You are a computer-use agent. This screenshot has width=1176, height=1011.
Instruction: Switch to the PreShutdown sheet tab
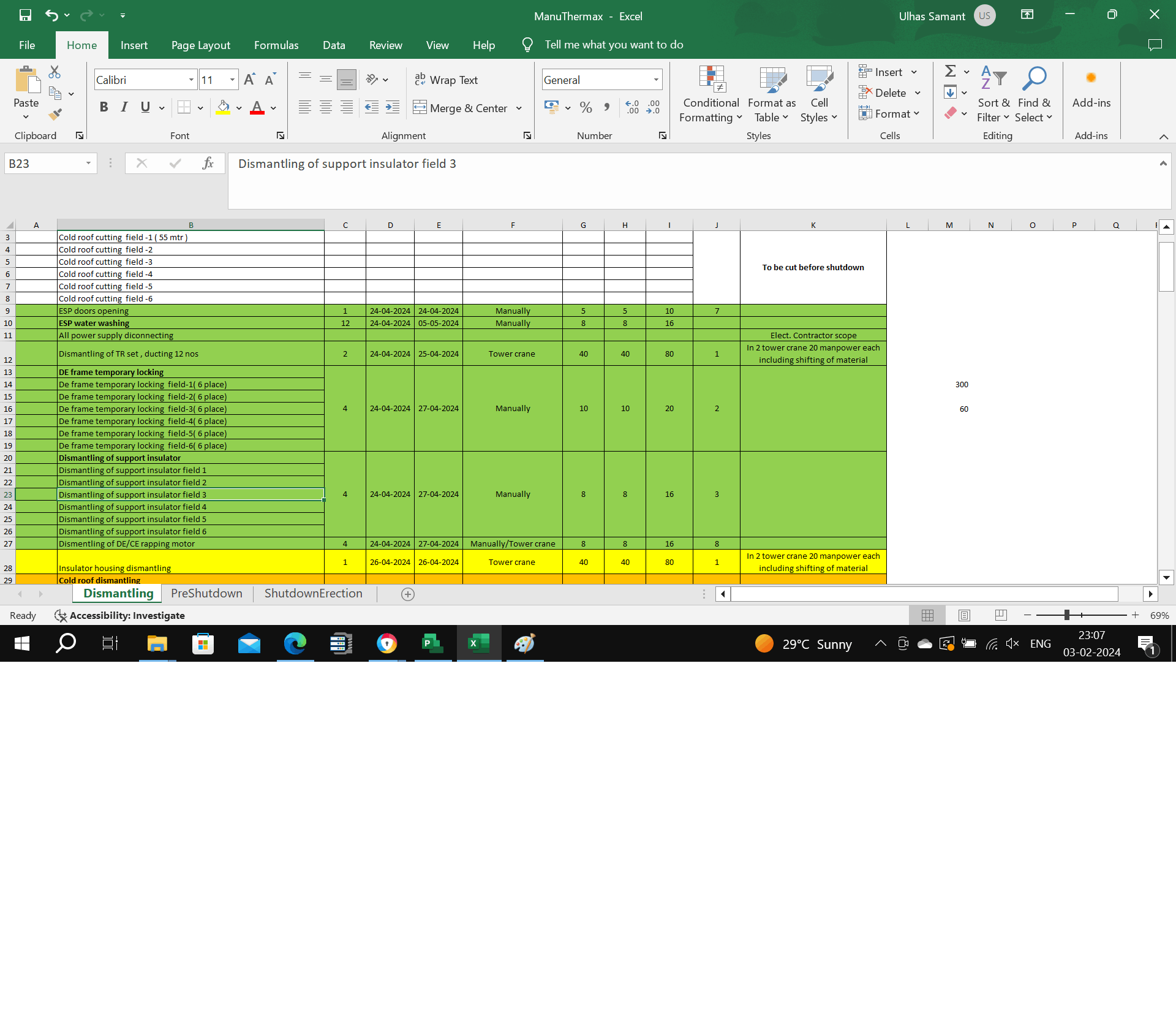point(206,593)
